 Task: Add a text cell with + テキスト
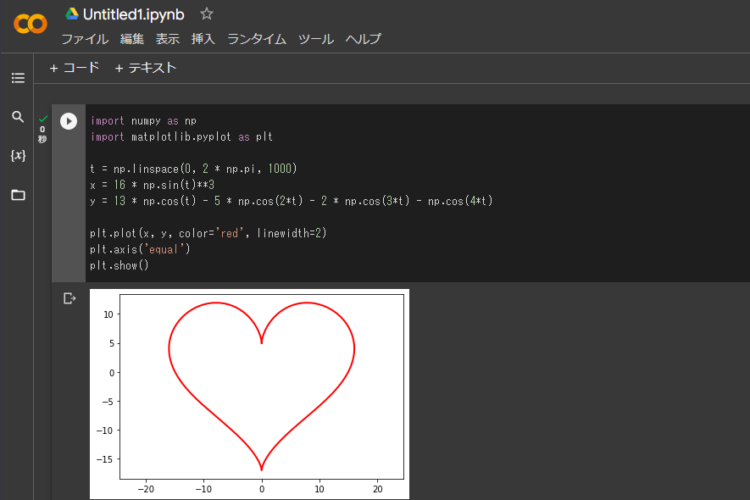click(x=145, y=68)
